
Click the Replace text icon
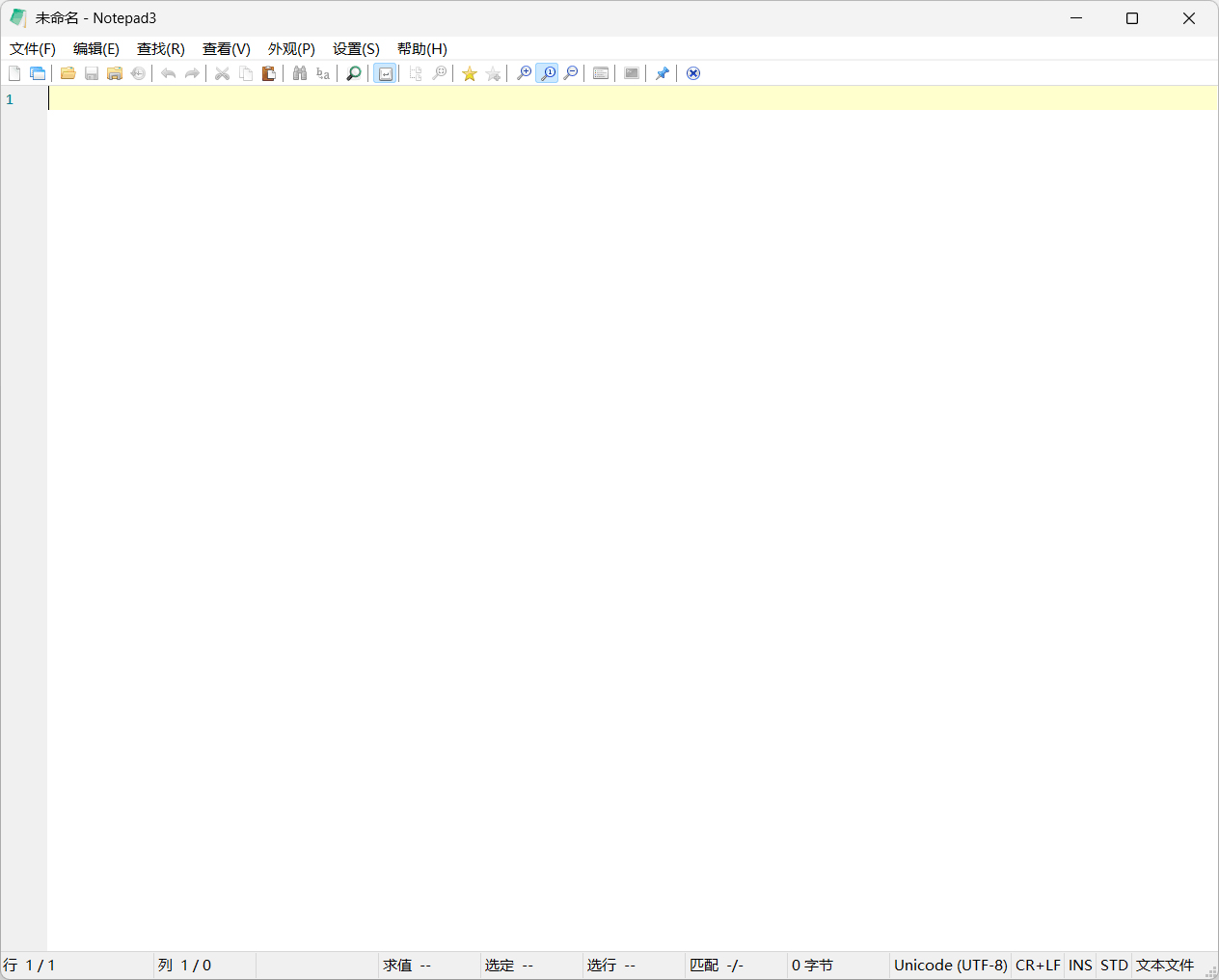pyautogui.click(x=323, y=73)
